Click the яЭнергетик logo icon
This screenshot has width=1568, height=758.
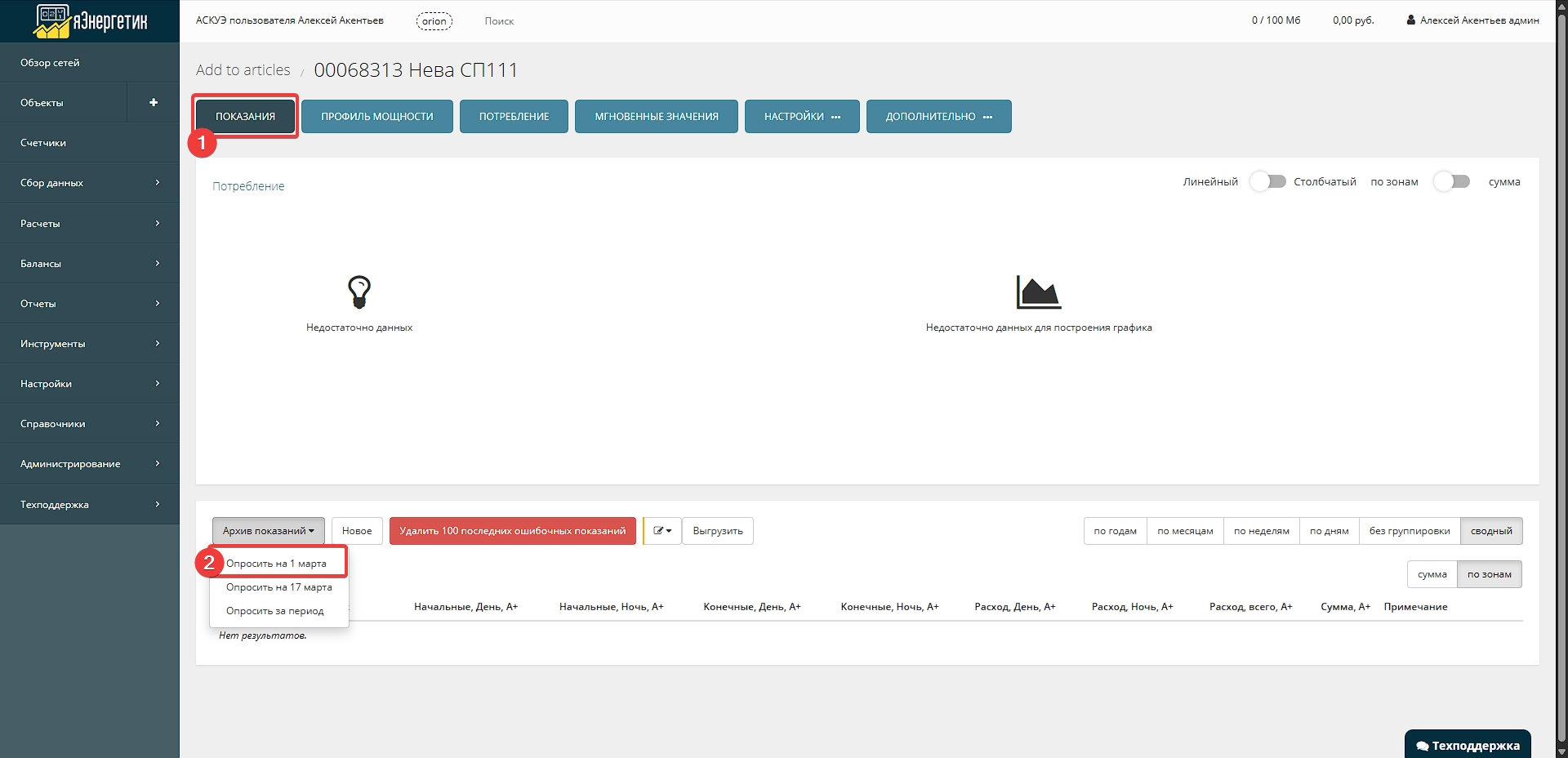(x=52, y=21)
